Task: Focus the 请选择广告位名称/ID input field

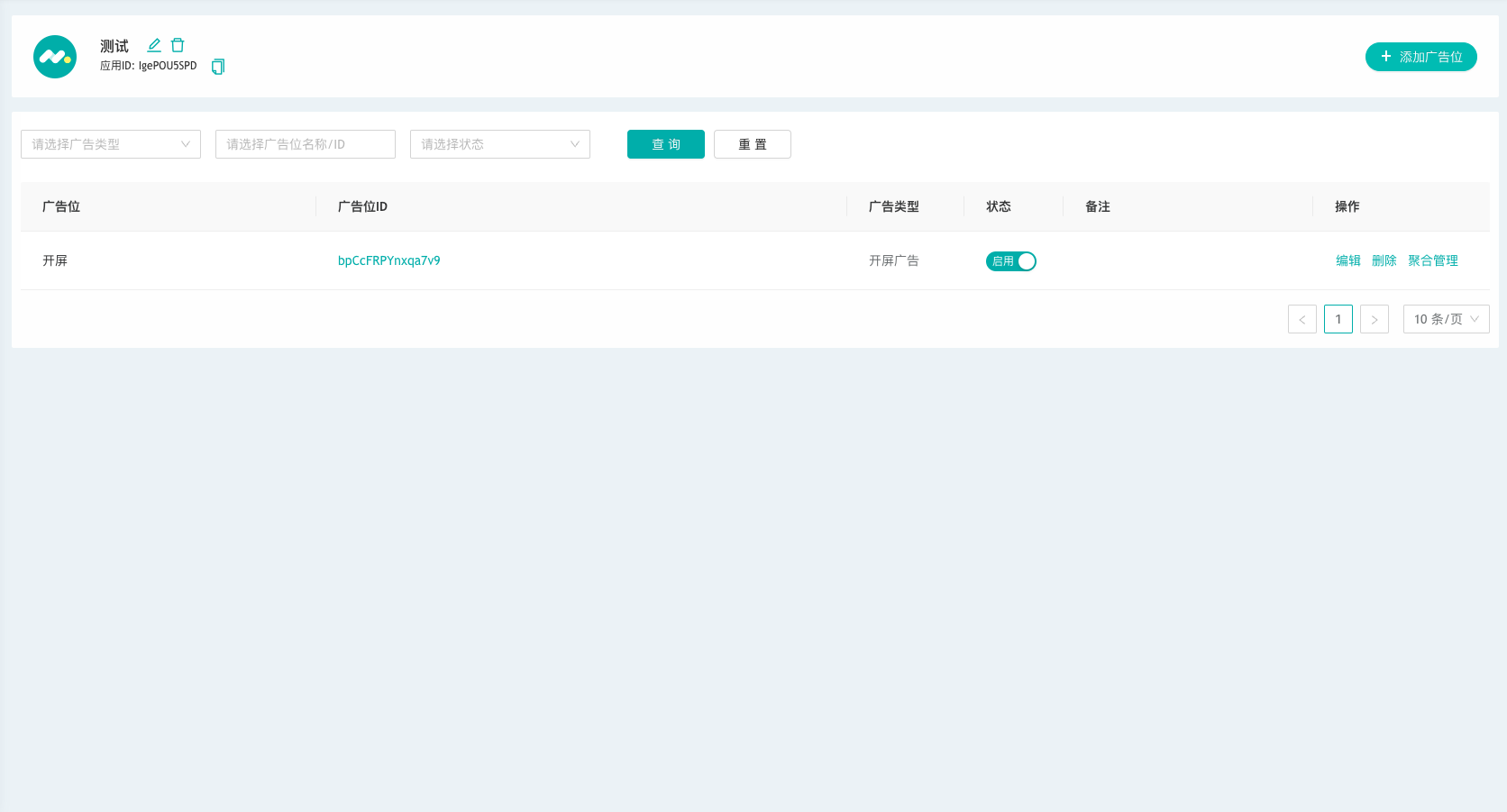Action: click(x=305, y=144)
